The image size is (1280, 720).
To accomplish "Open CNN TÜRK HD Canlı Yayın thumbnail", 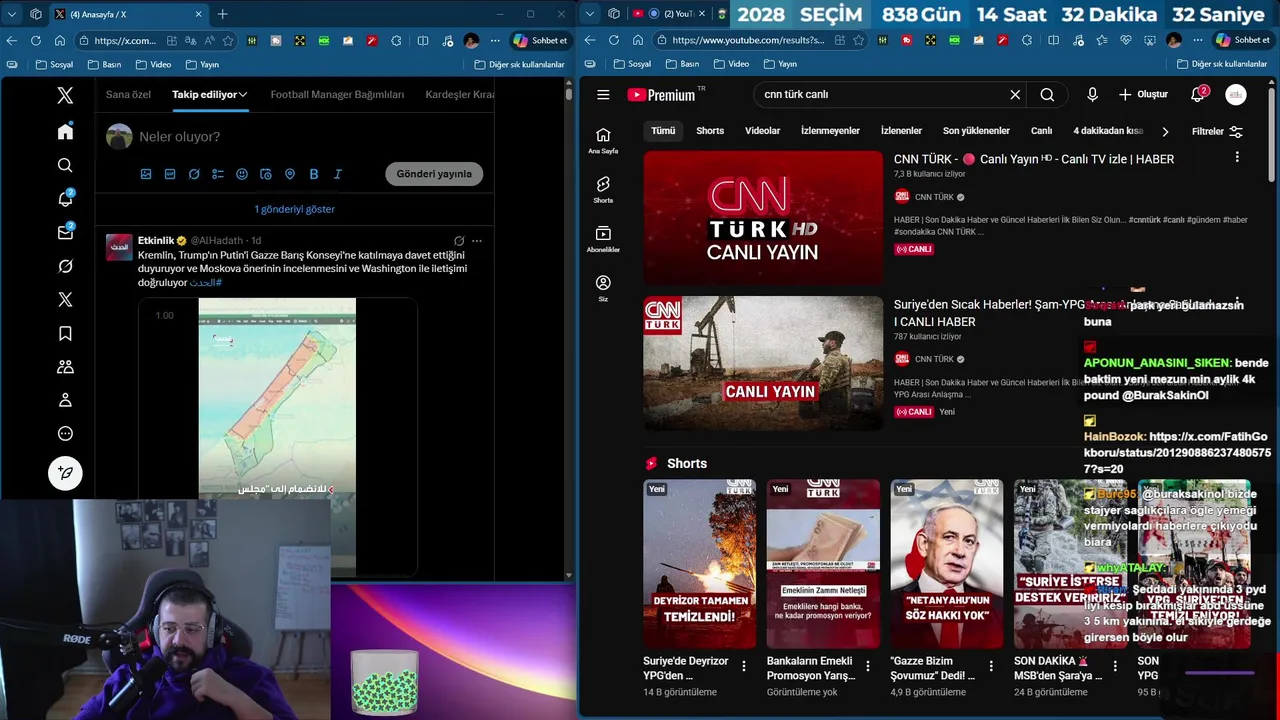I will point(763,218).
